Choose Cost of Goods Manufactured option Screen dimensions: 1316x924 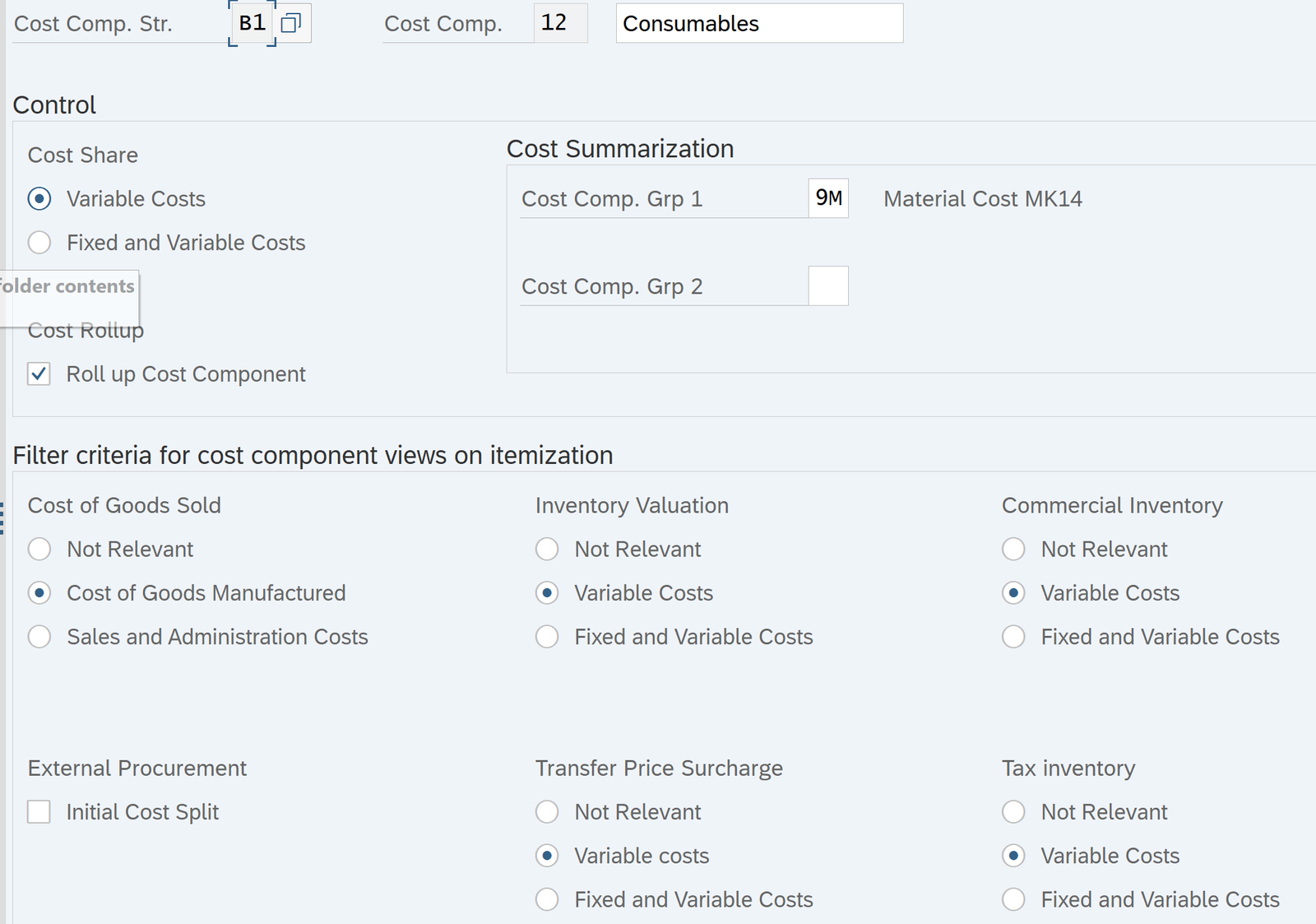[x=39, y=593]
